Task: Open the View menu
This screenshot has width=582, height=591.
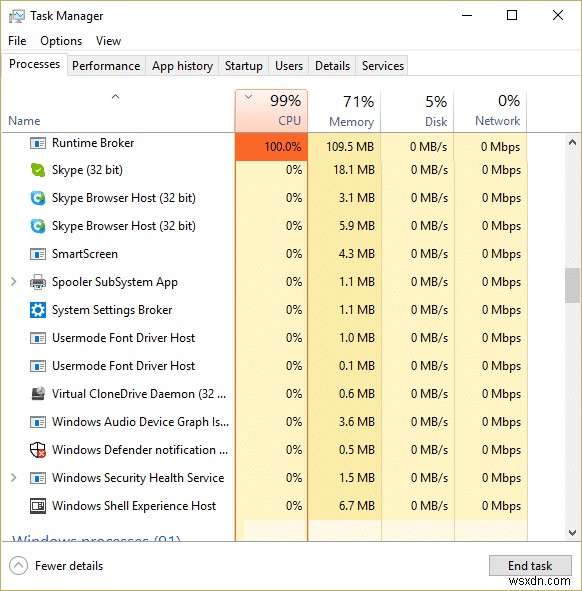Action: point(108,41)
